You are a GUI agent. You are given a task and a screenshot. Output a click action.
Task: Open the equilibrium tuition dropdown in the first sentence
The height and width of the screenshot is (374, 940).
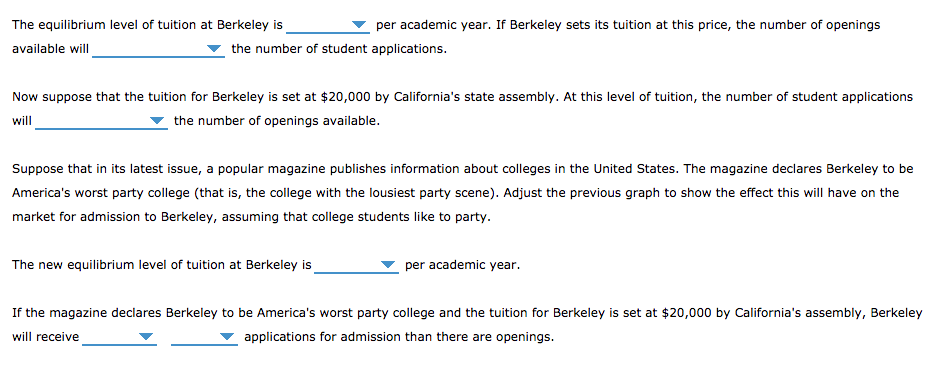[x=328, y=25]
